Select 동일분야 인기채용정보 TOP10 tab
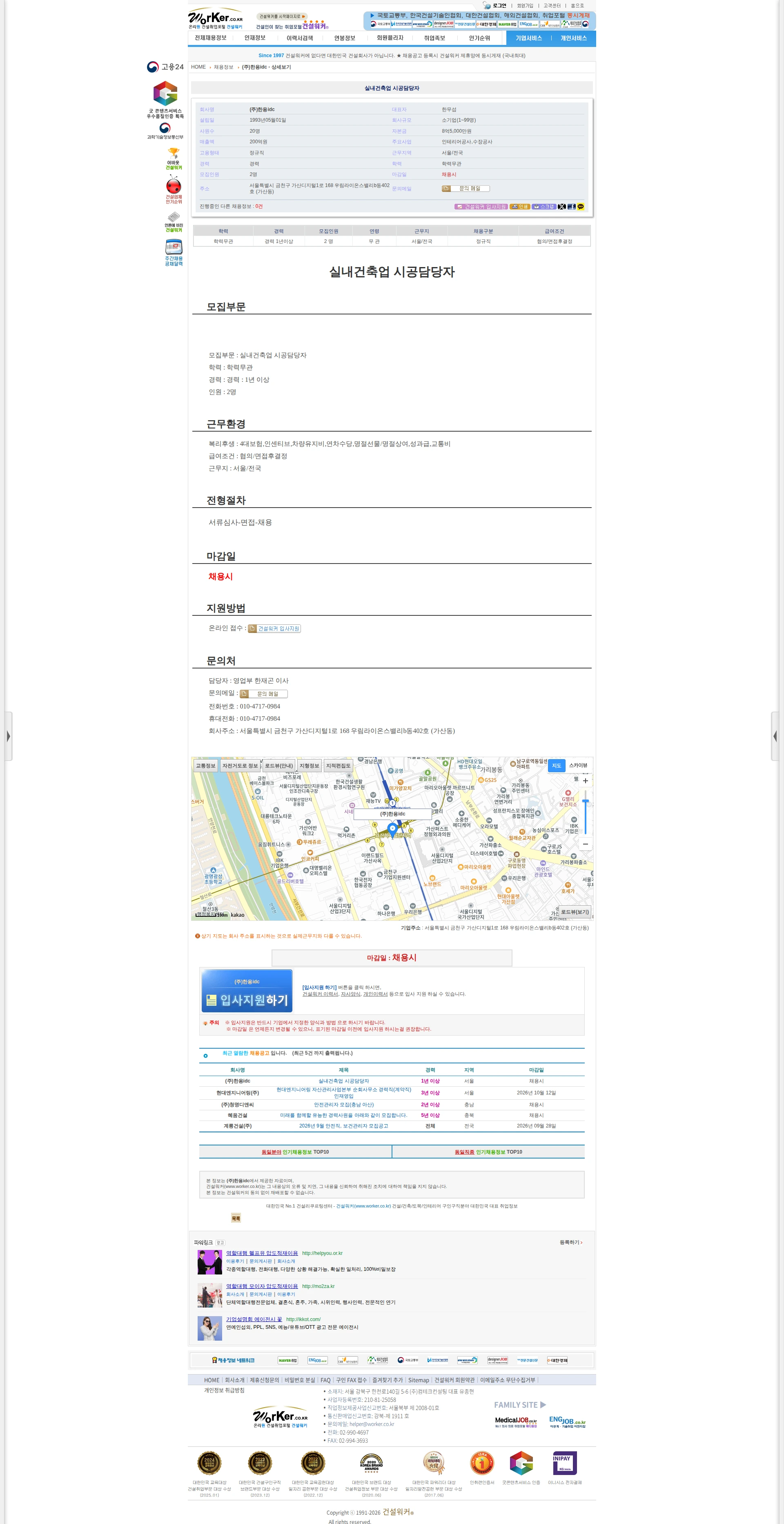This screenshot has height=1524, width=784. point(295,1151)
